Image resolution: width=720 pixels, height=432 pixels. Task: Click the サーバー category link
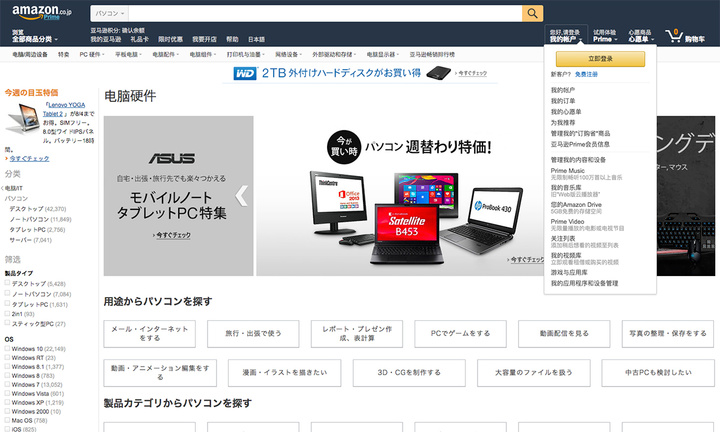click(x=20, y=240)
